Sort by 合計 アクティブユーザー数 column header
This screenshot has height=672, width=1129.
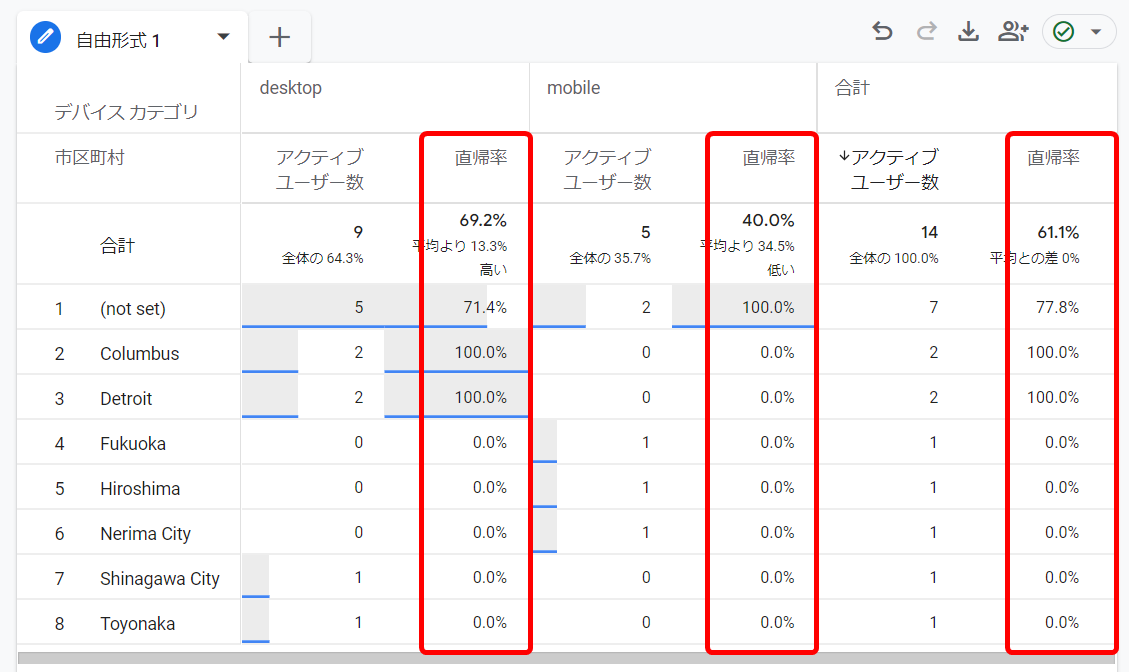point(893,169)
